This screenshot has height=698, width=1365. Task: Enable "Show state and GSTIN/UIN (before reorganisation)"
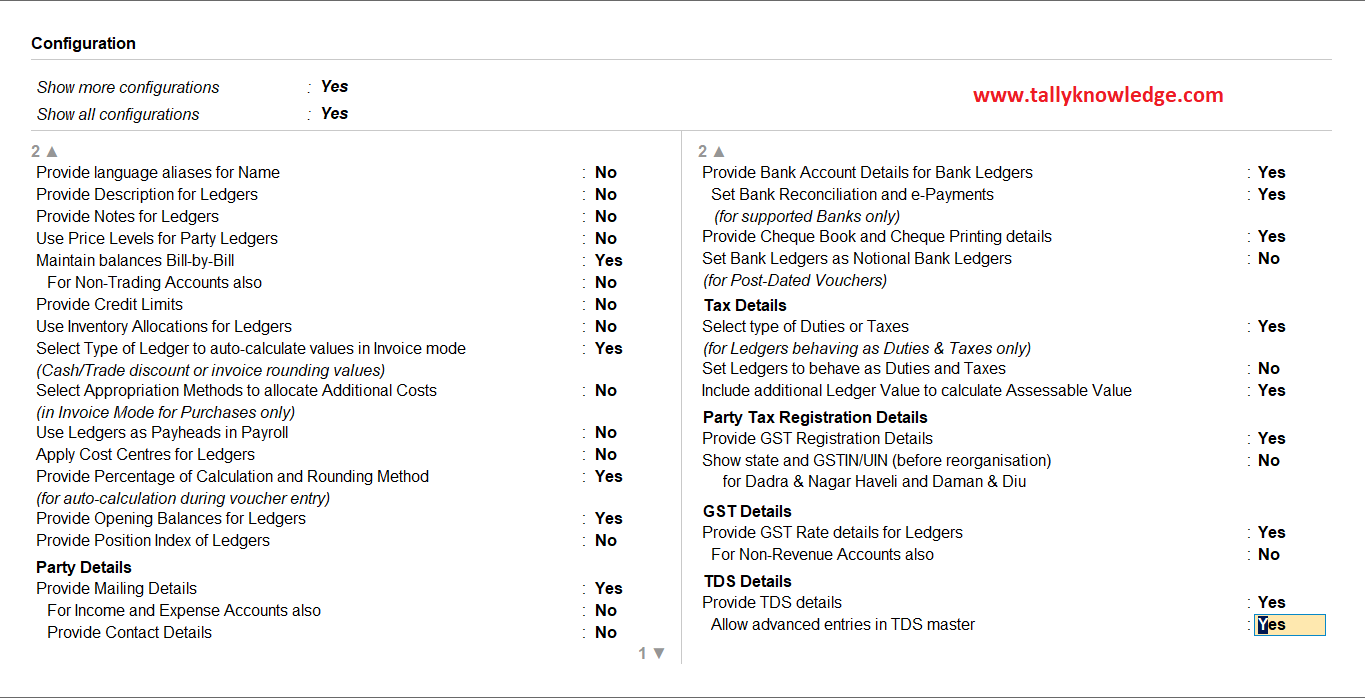[x=1268, y=460]
